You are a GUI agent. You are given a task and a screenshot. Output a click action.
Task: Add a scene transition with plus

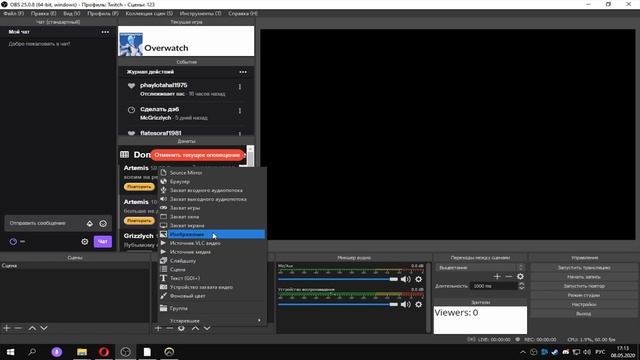pyautogui.click(x=497, y=277)
